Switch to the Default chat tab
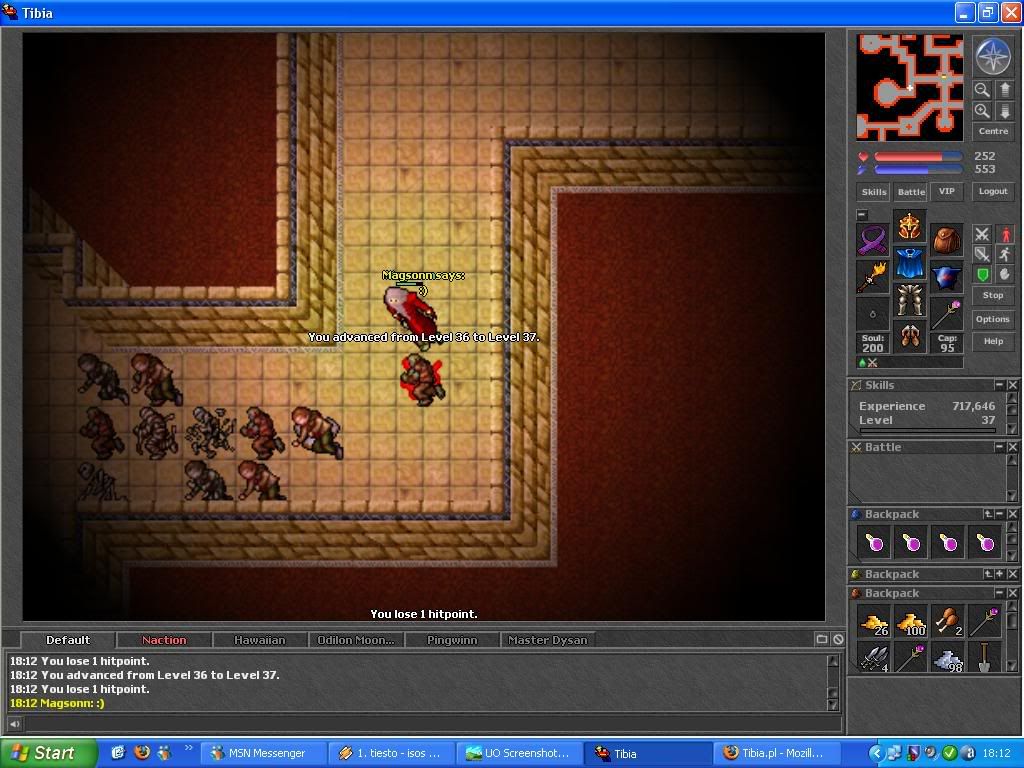The height and width of the screenshot is (768, 1024). [x=68, y=640]
